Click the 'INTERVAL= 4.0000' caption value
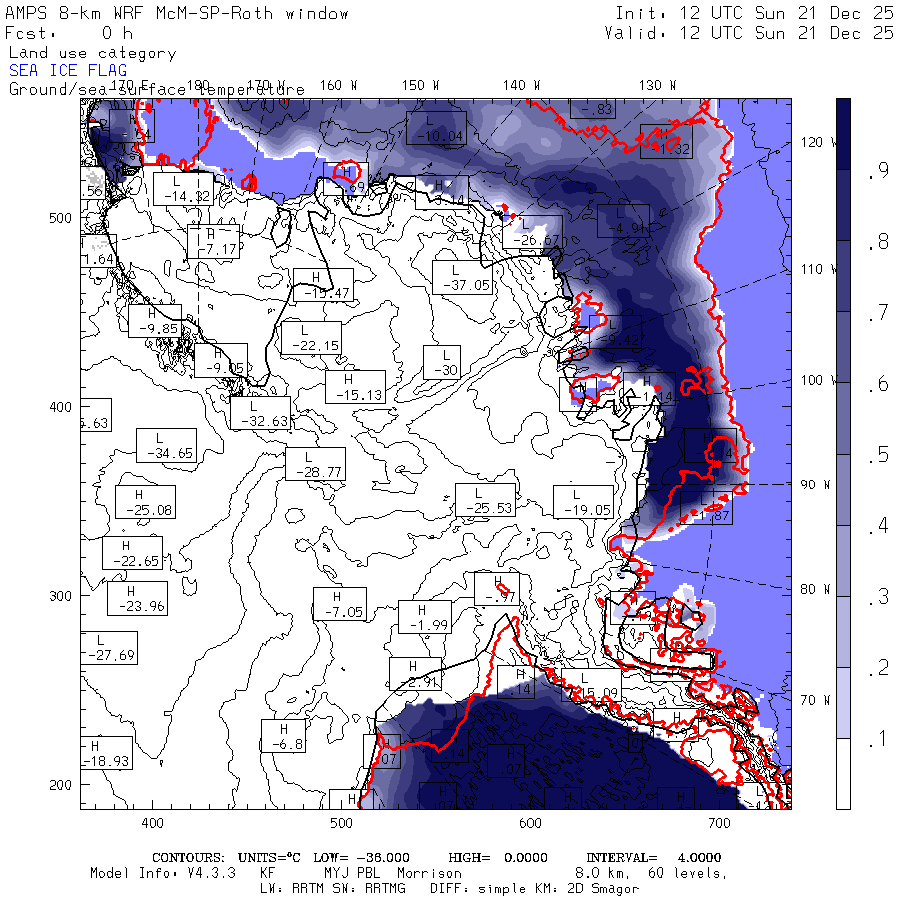The image size is (900, 900). point(653,857)
